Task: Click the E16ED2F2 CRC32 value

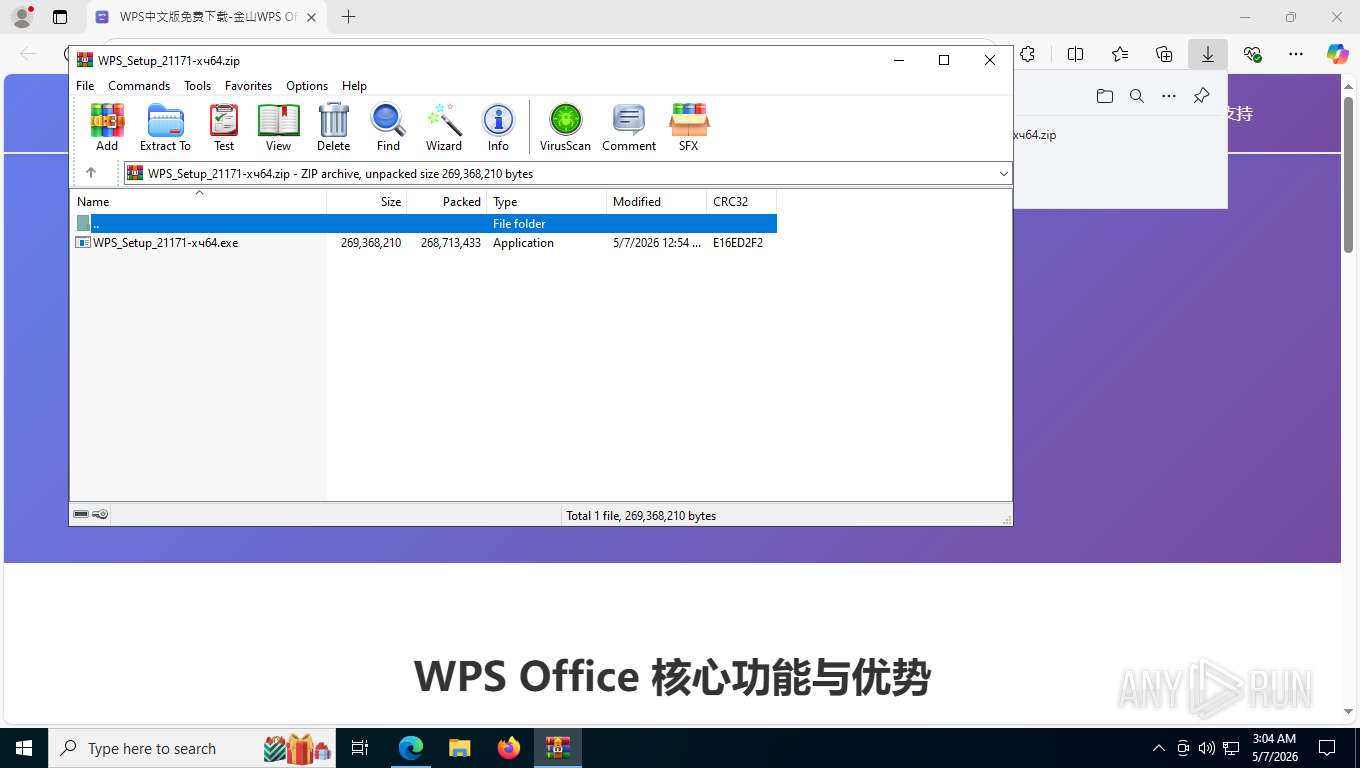Action: [738, 242]
